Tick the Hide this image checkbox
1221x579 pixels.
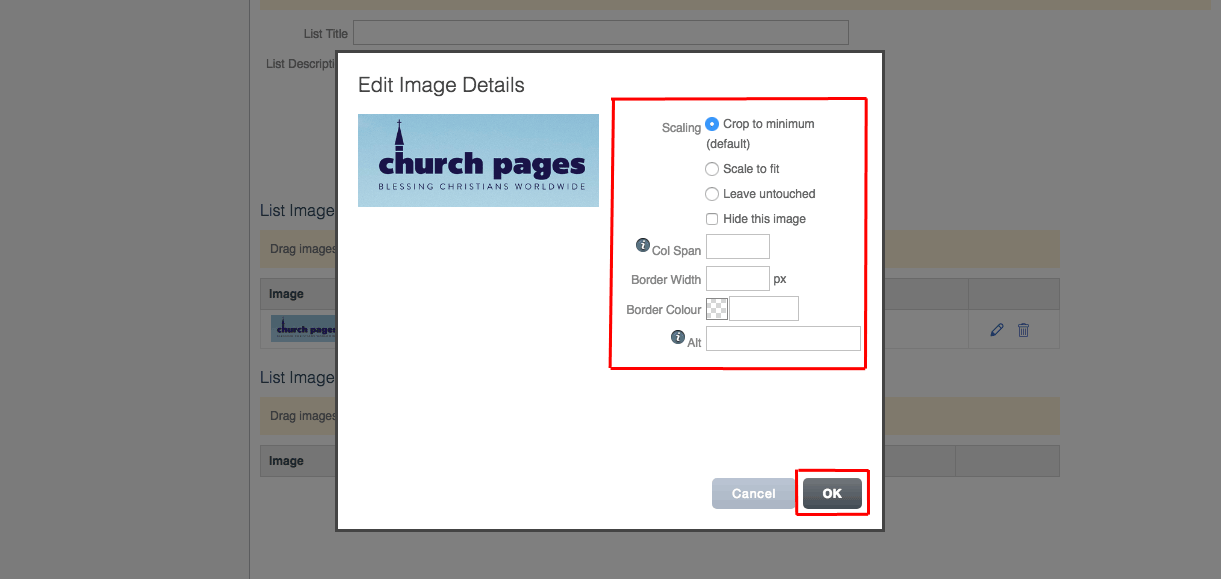click(712, 219)
